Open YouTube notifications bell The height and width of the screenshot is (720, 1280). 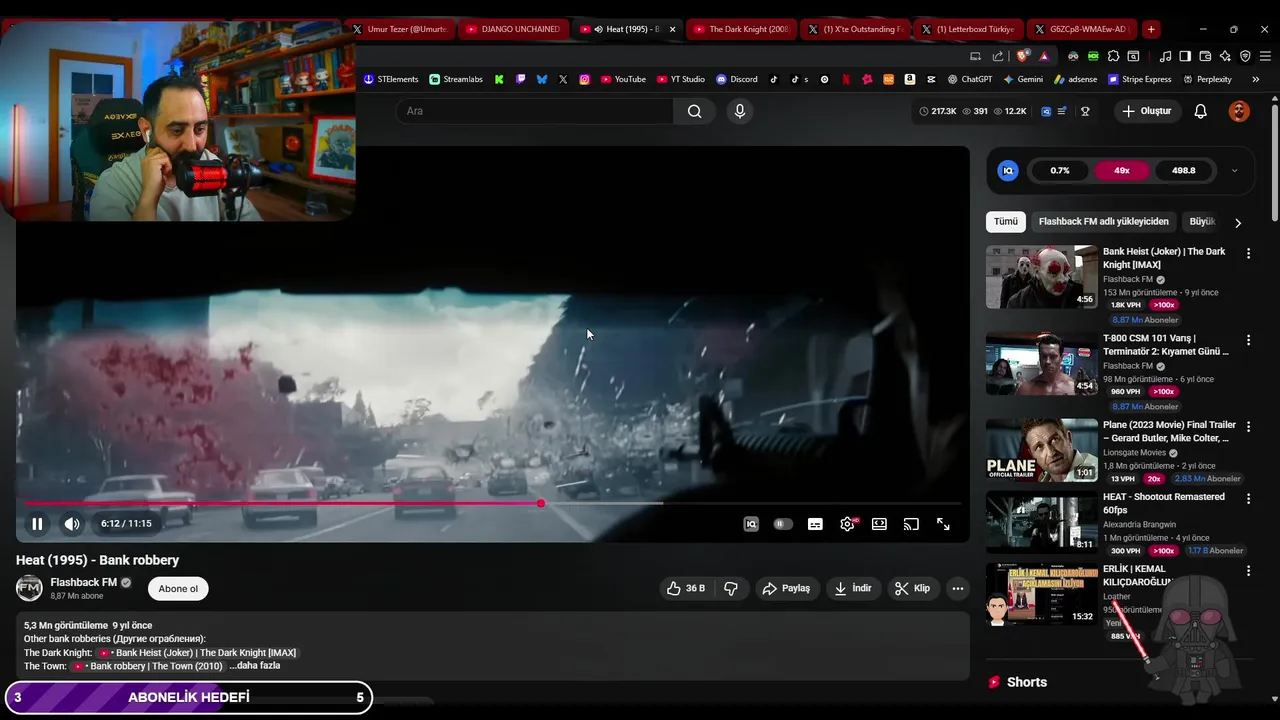tap(1200, 111)
